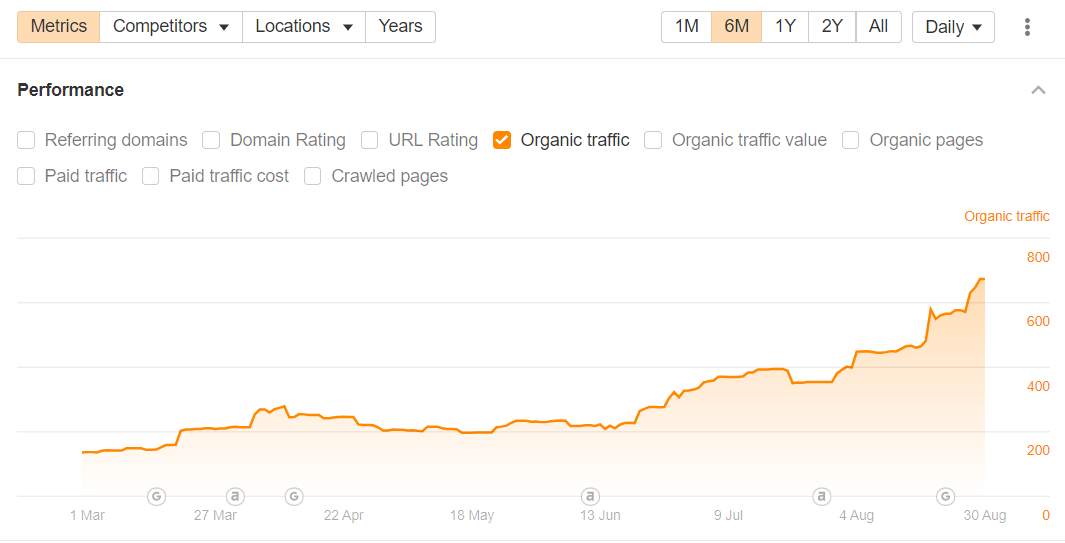Enable the Organic traffic value checkbox
This screenshot has width=1065, height=543.
click(653, 140)
